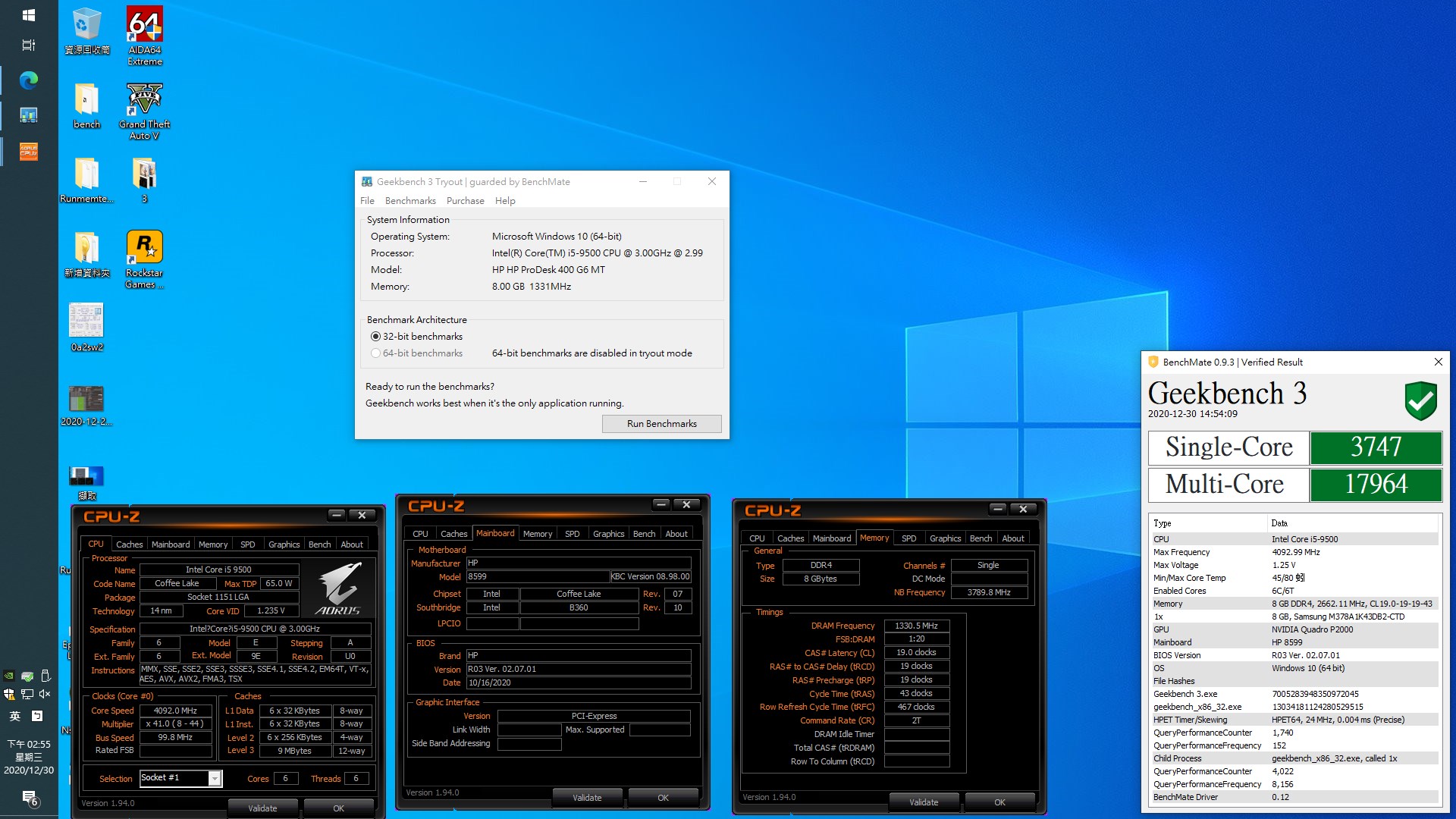Click OK in left CPU-Z window

[x=338, y=808]
